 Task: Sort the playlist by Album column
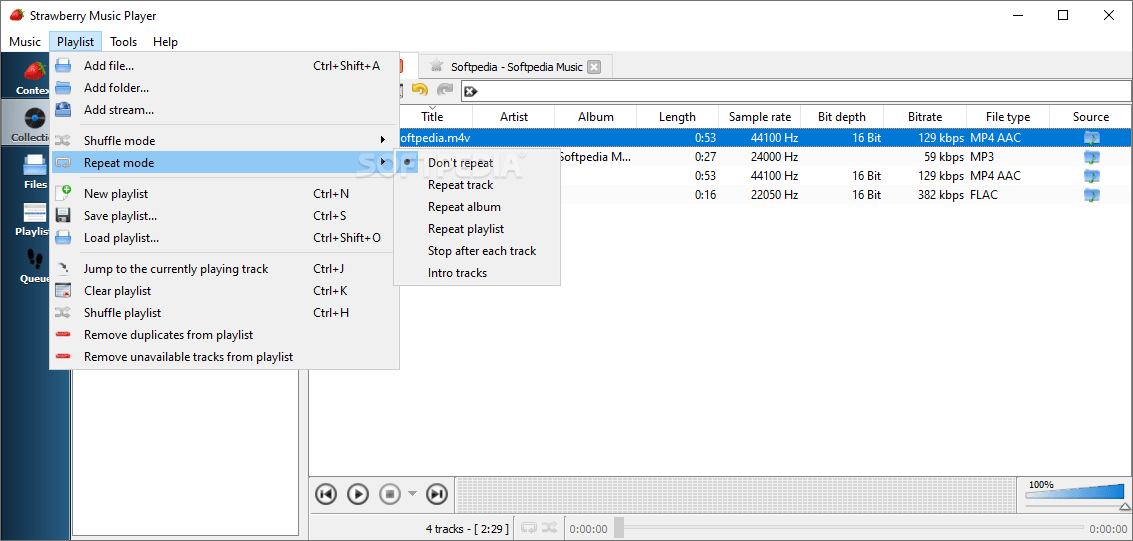pos(595,116)
